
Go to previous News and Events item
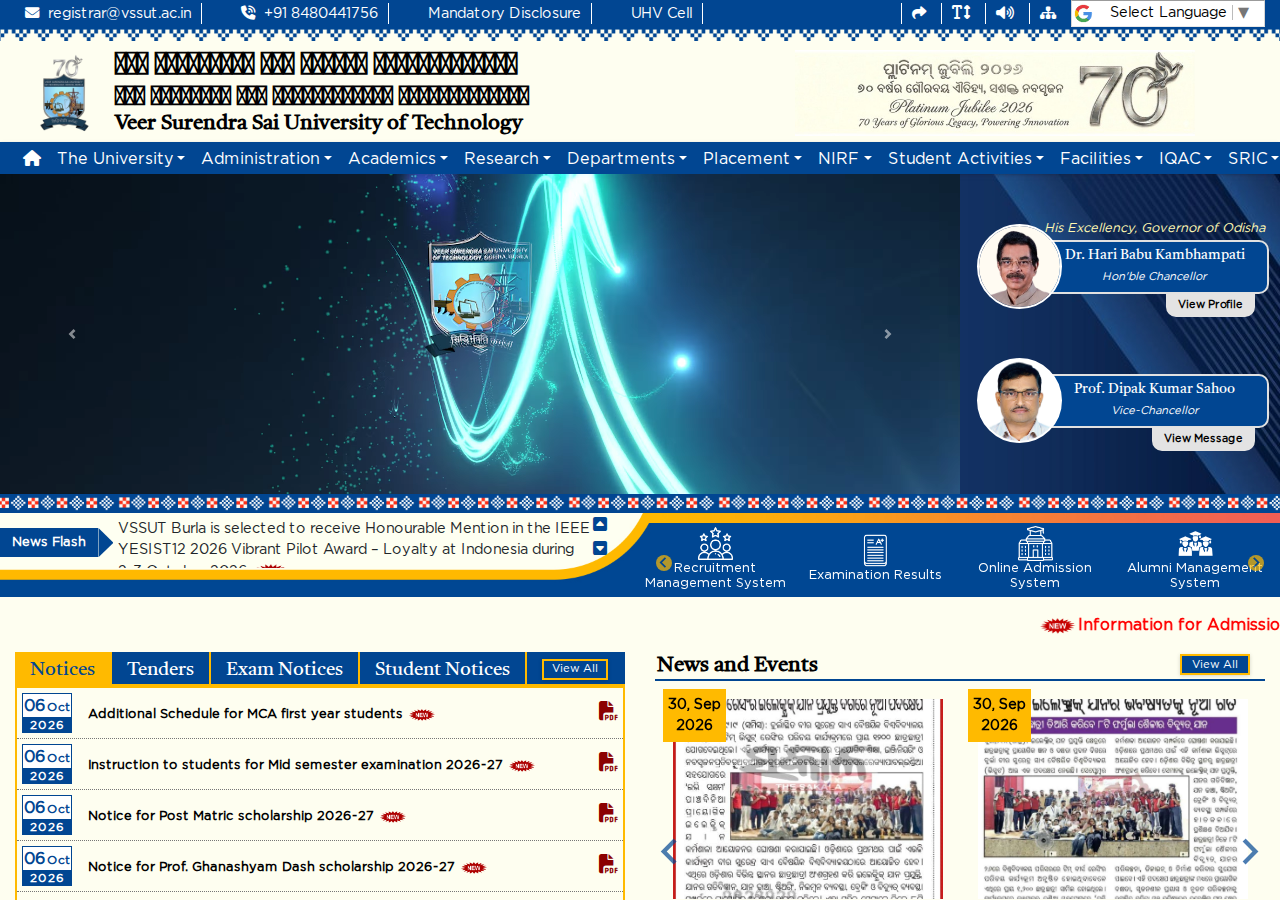tap(668, 852)
